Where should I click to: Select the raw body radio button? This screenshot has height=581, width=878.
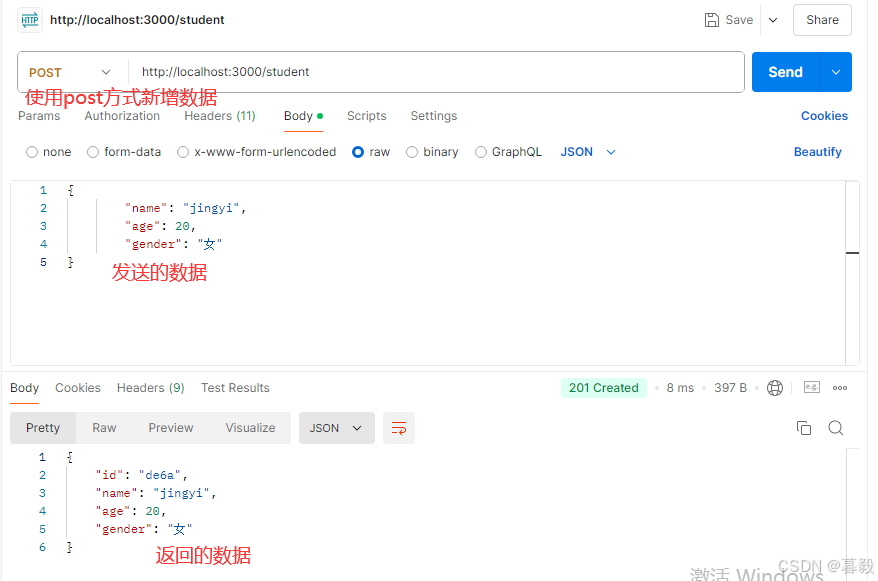point(358,152)
